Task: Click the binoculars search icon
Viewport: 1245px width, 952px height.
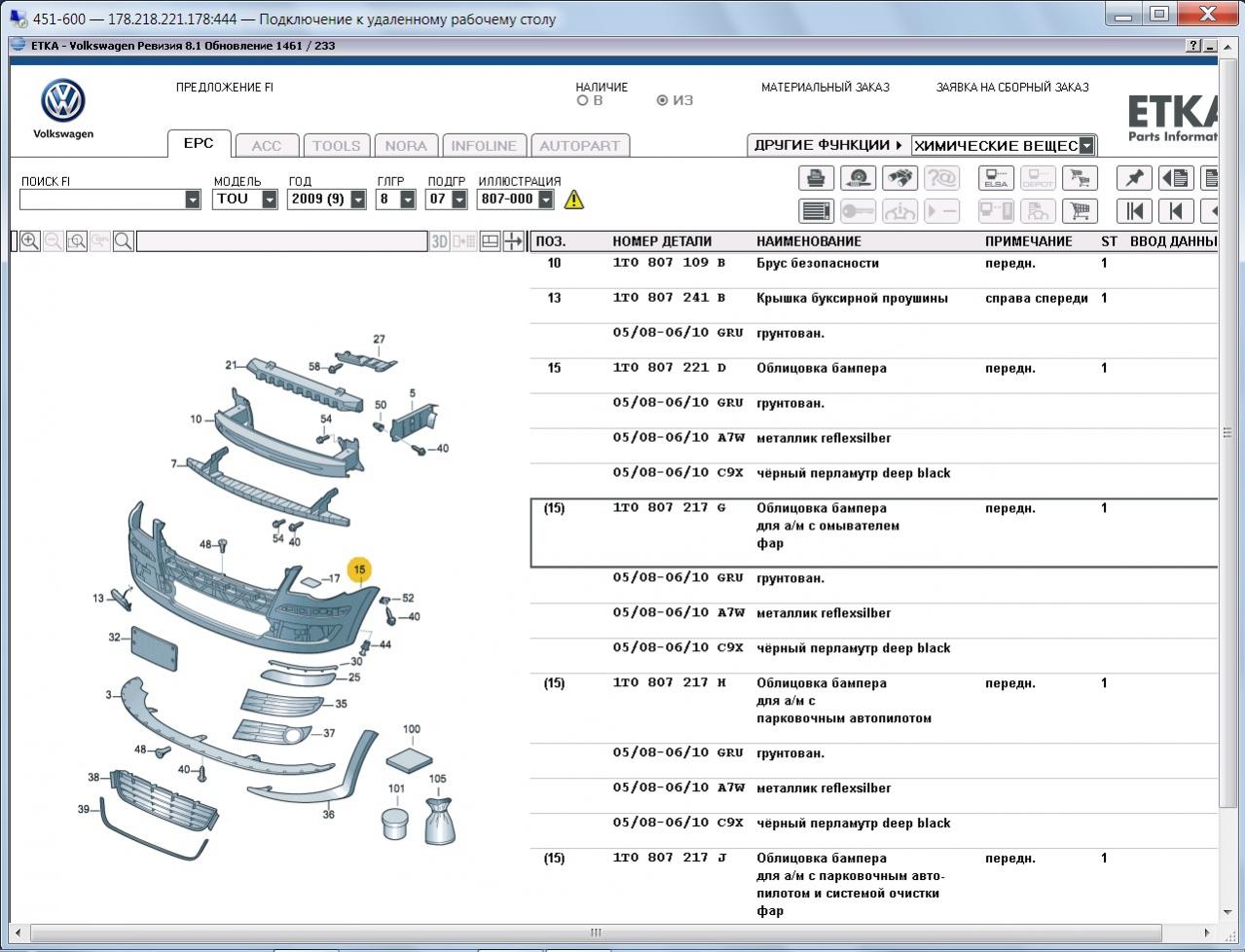Action: (x=899, y=178)
